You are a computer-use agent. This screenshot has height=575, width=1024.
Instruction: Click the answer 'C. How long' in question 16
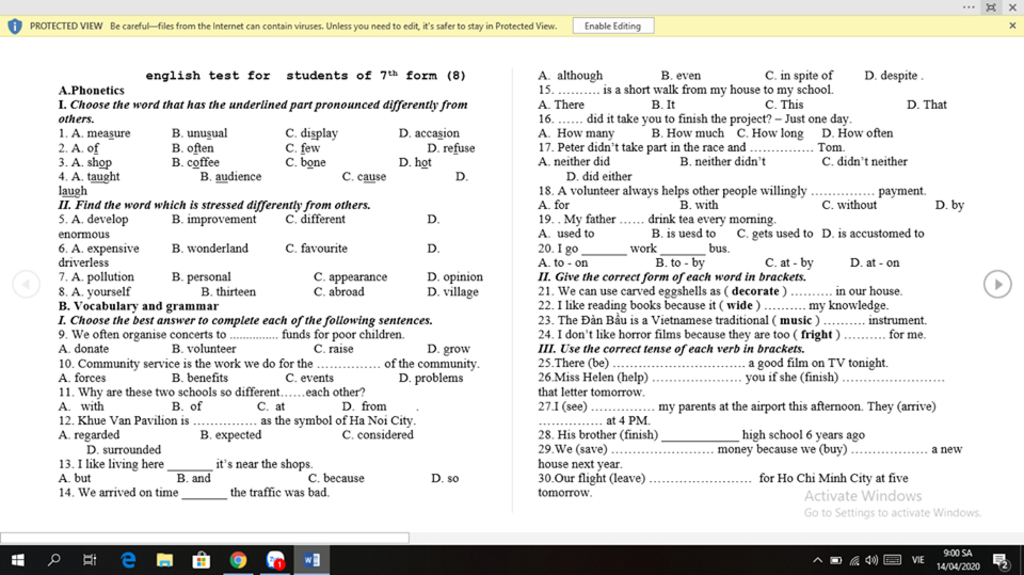[770, 133]
